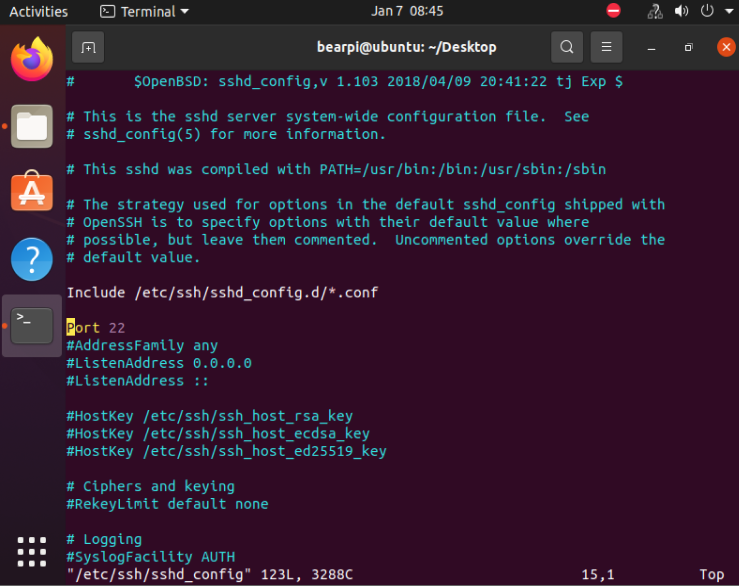Open the terminal hamburger menu
The height and width of the screenshot is (586, 739).
coord(605,47)
